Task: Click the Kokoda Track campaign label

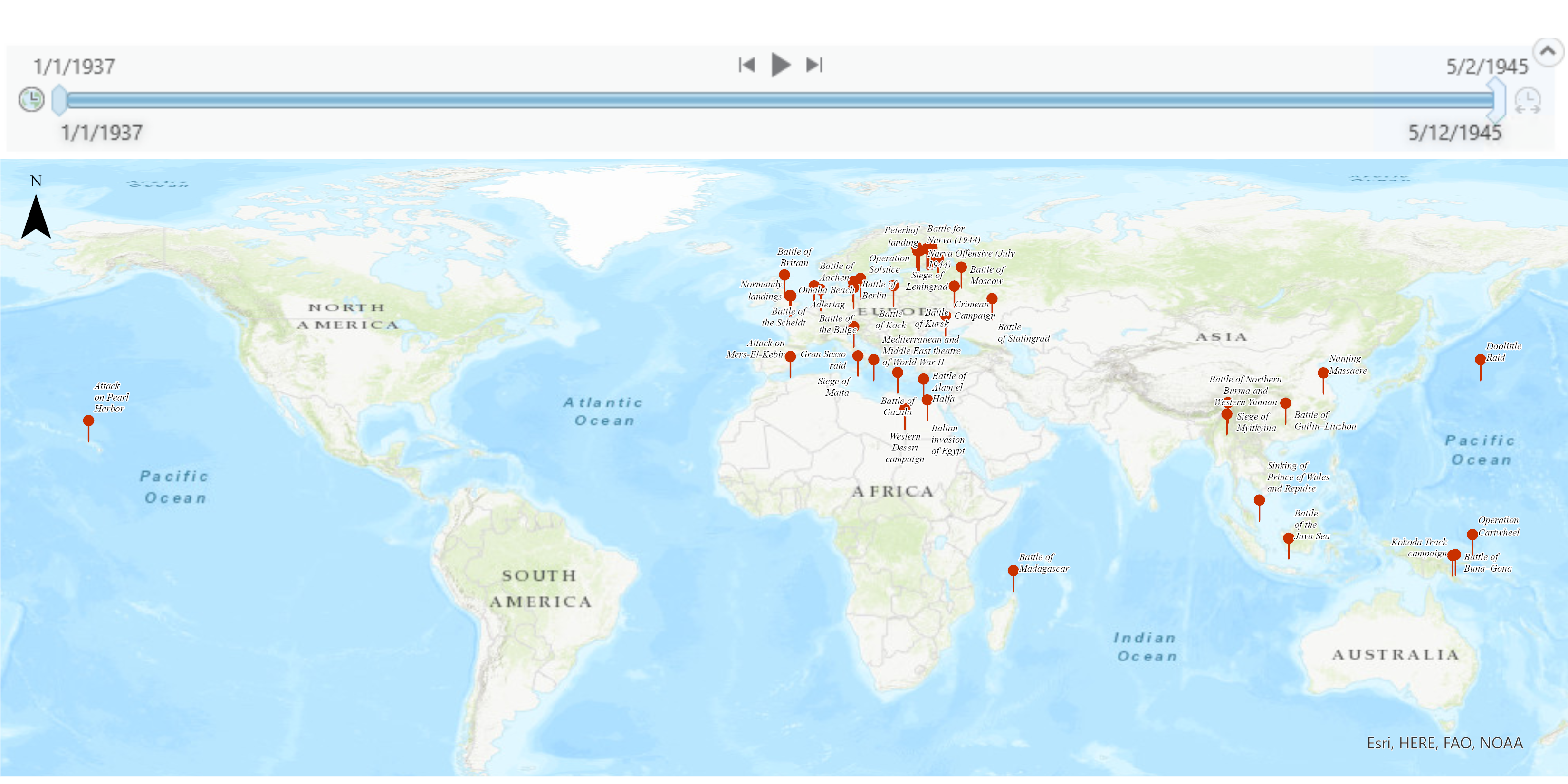Action: pos(1419,548)
